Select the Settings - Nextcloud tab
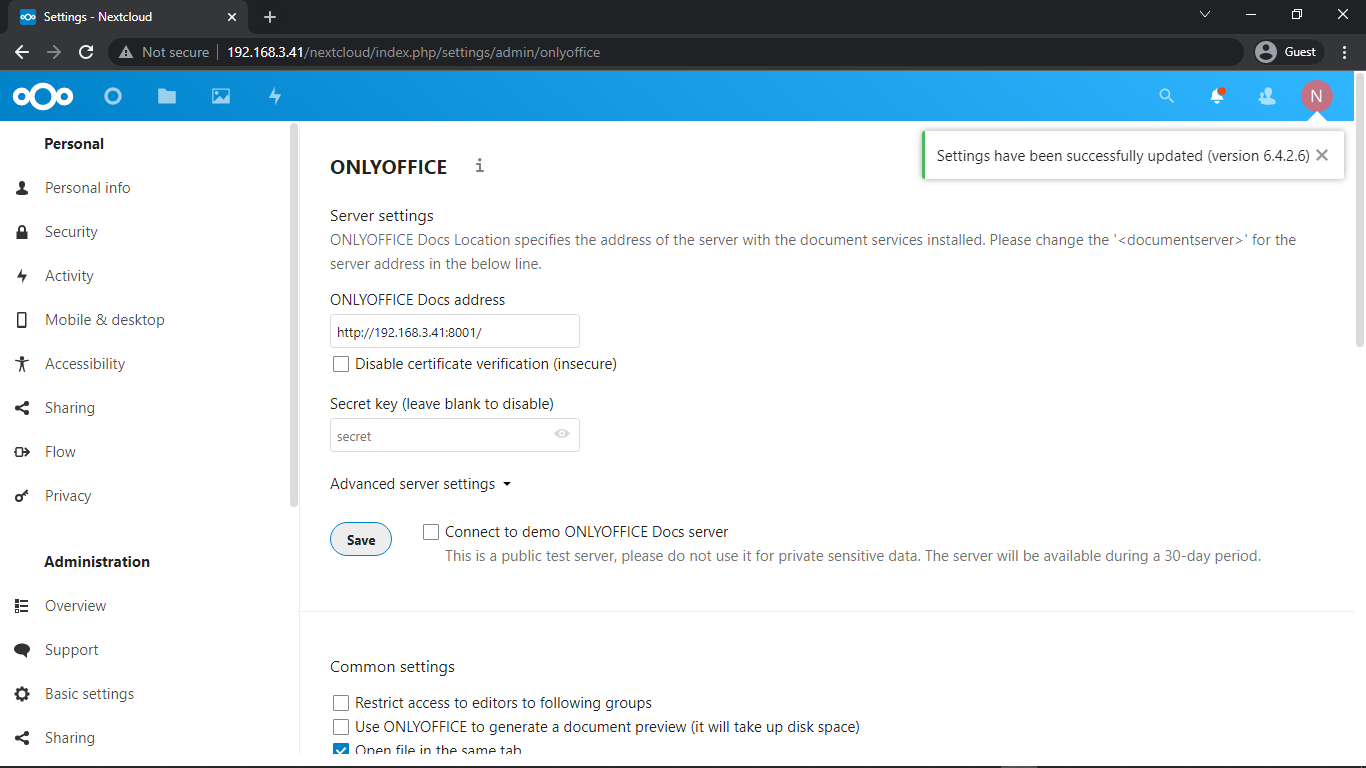 [x=128, y=17]
